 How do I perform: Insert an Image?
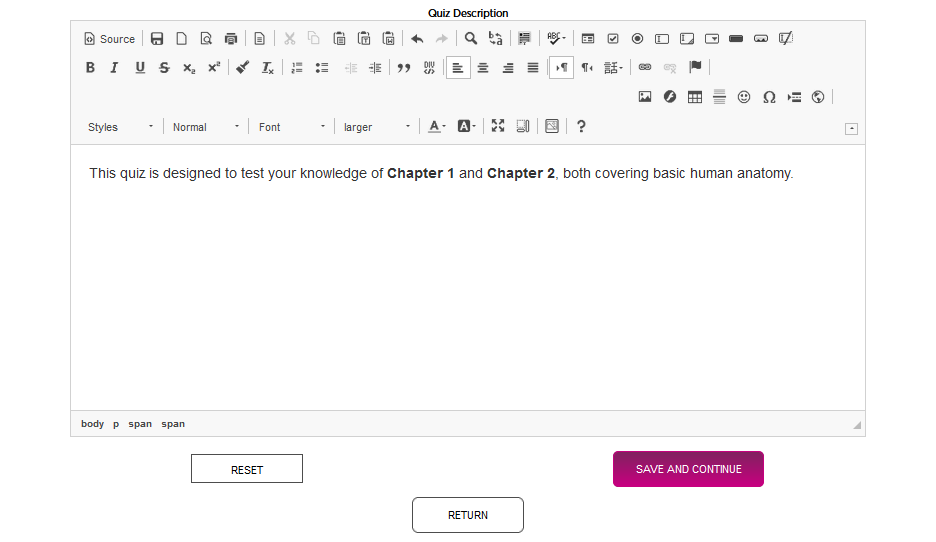click(645, 97)
